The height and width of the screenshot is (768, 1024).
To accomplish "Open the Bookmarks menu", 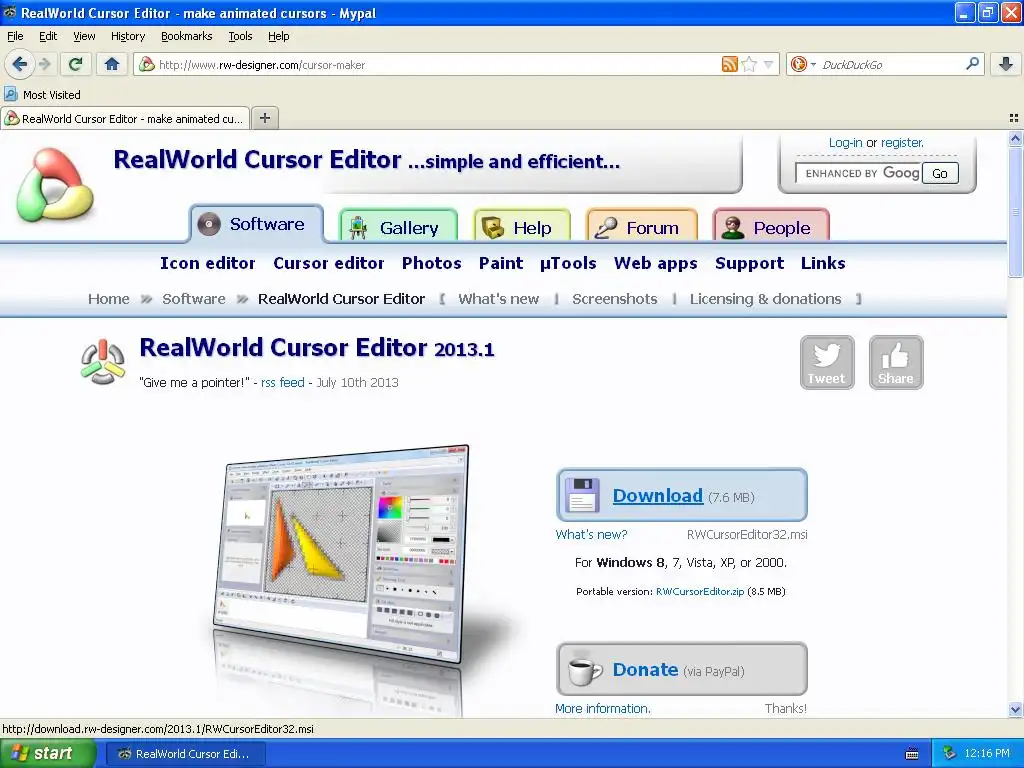I will [x=186, y=36].
